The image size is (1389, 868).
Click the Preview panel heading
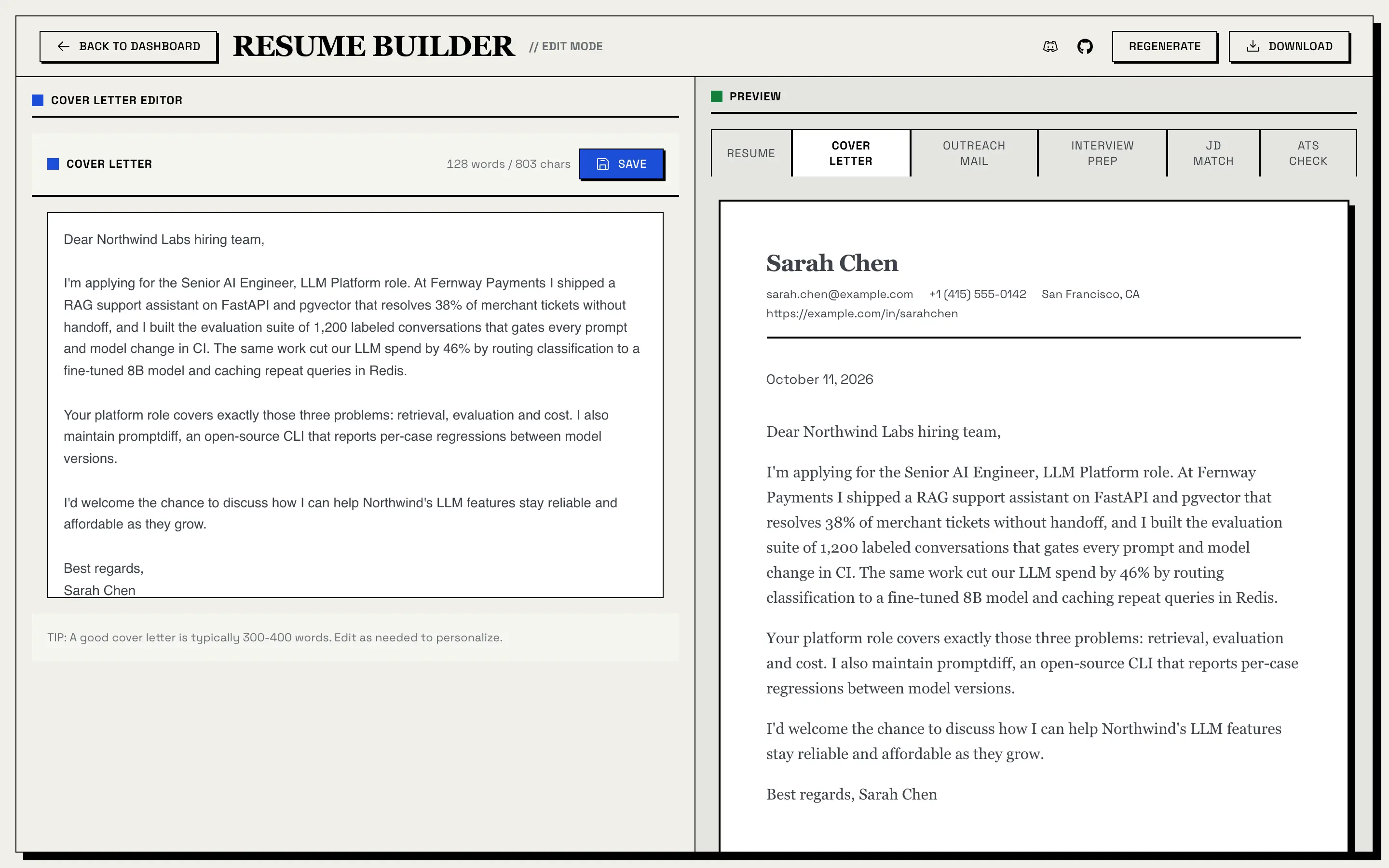[755, 96]
